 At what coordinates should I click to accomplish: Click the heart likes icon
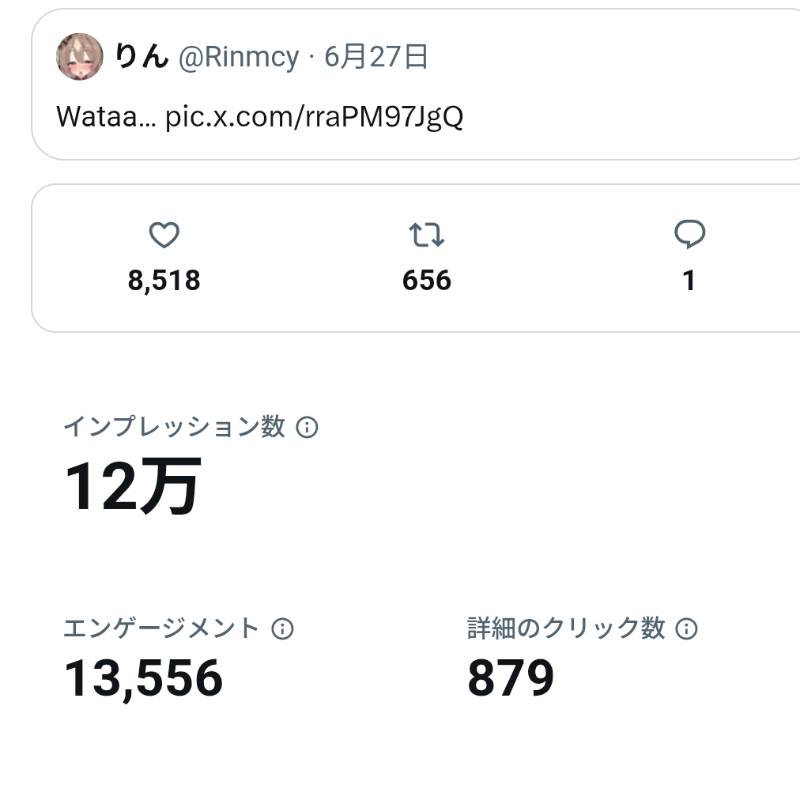(164, 235)
